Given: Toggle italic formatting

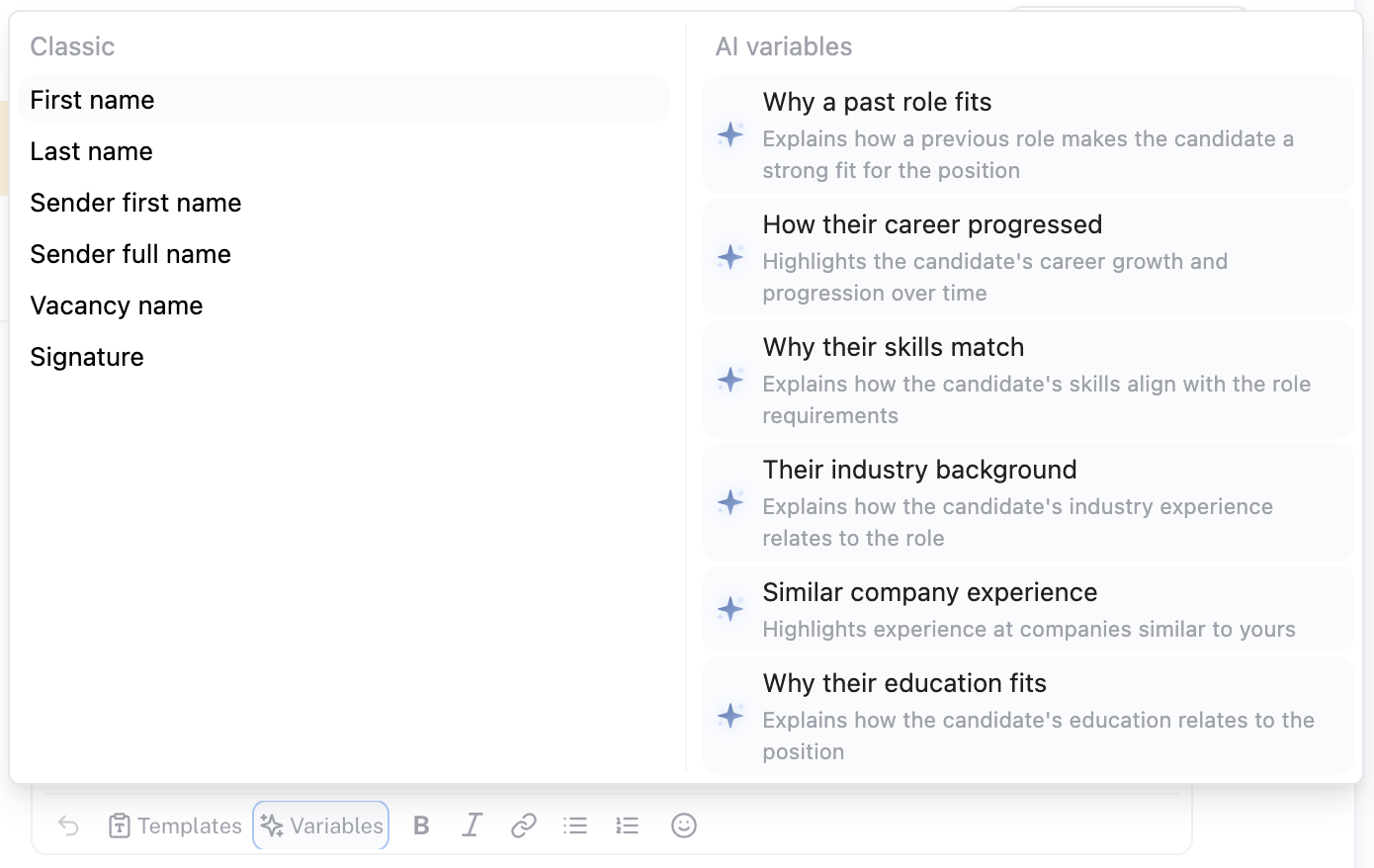Looking at the screenshot, I should coord(472,825).
